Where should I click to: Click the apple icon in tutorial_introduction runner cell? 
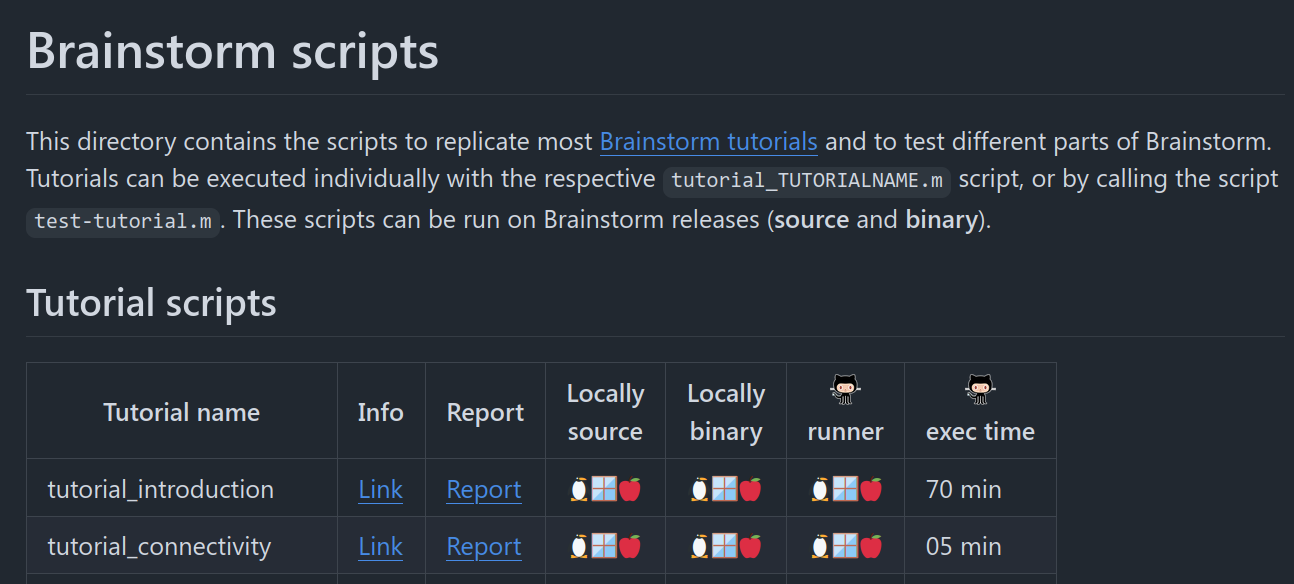(871, 490)
